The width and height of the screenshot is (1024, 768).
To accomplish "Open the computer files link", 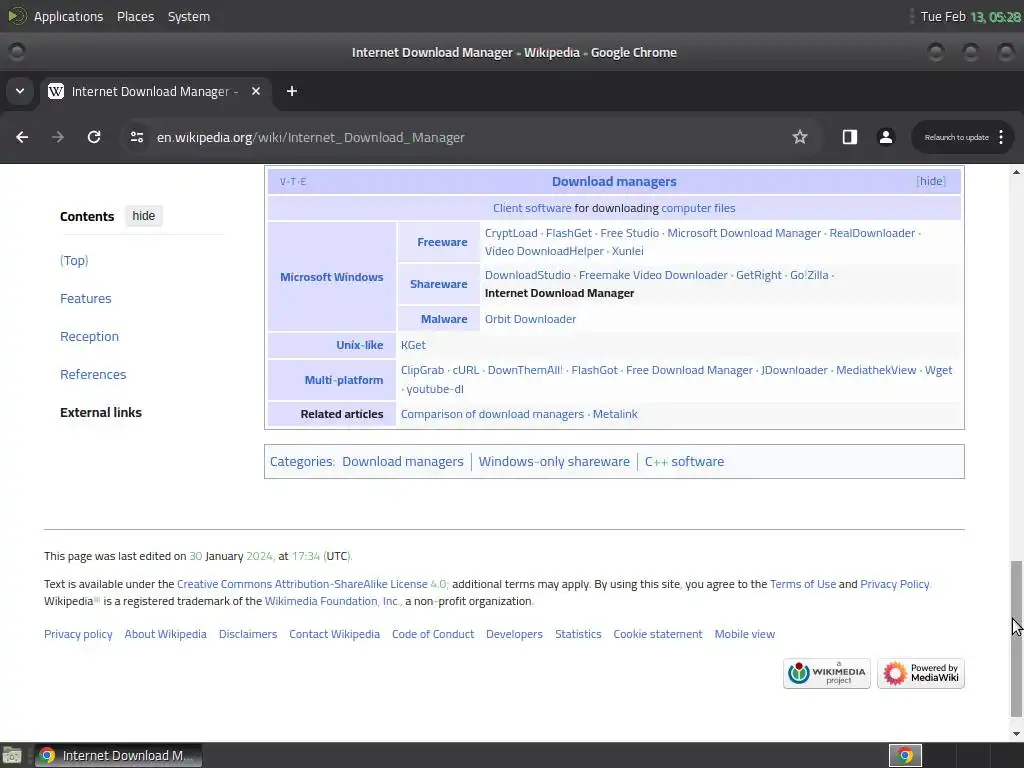I will (x=698, y=208).
